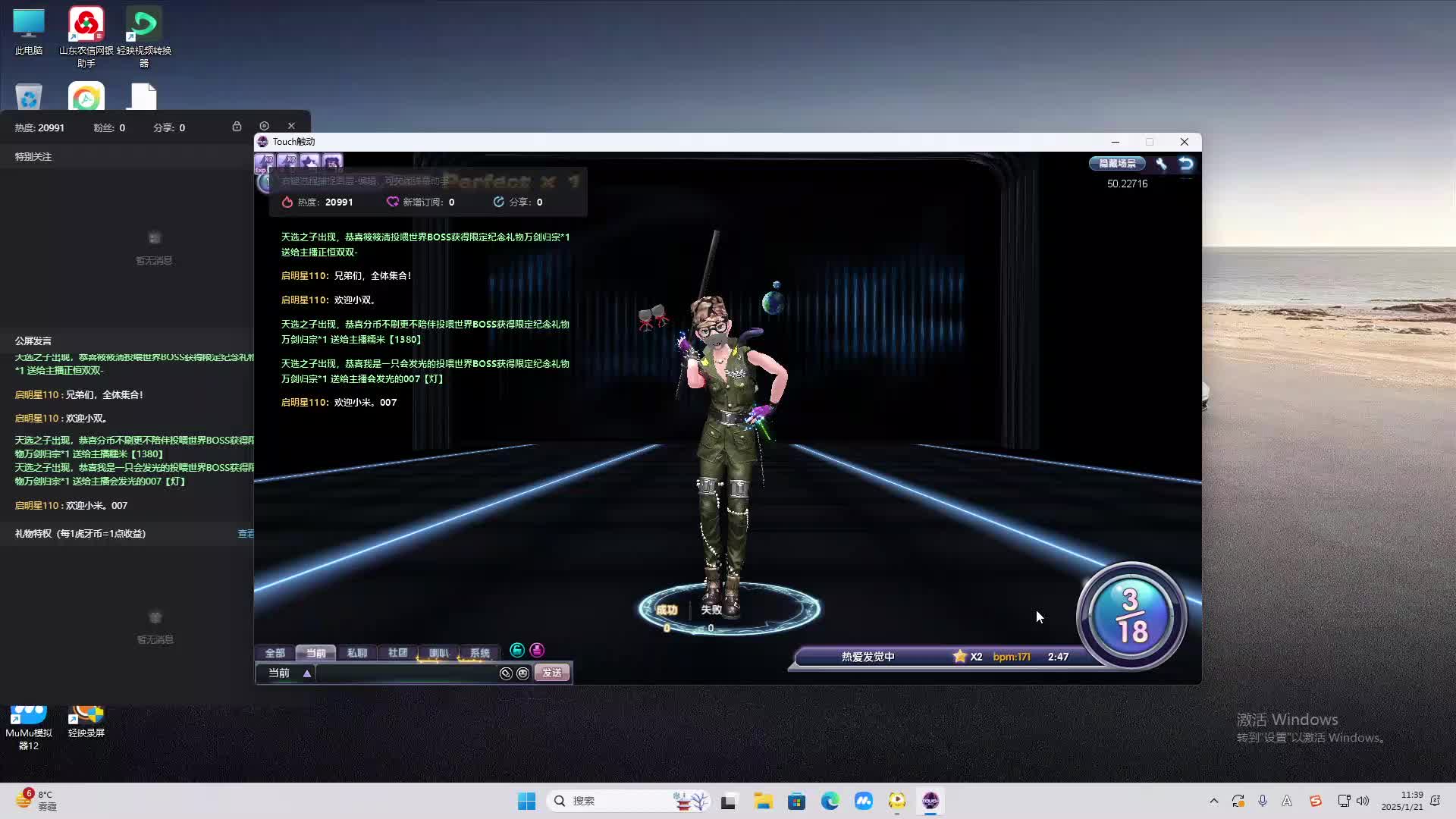Click the chat message input field

pyautogui.click(x=406, y=673)
